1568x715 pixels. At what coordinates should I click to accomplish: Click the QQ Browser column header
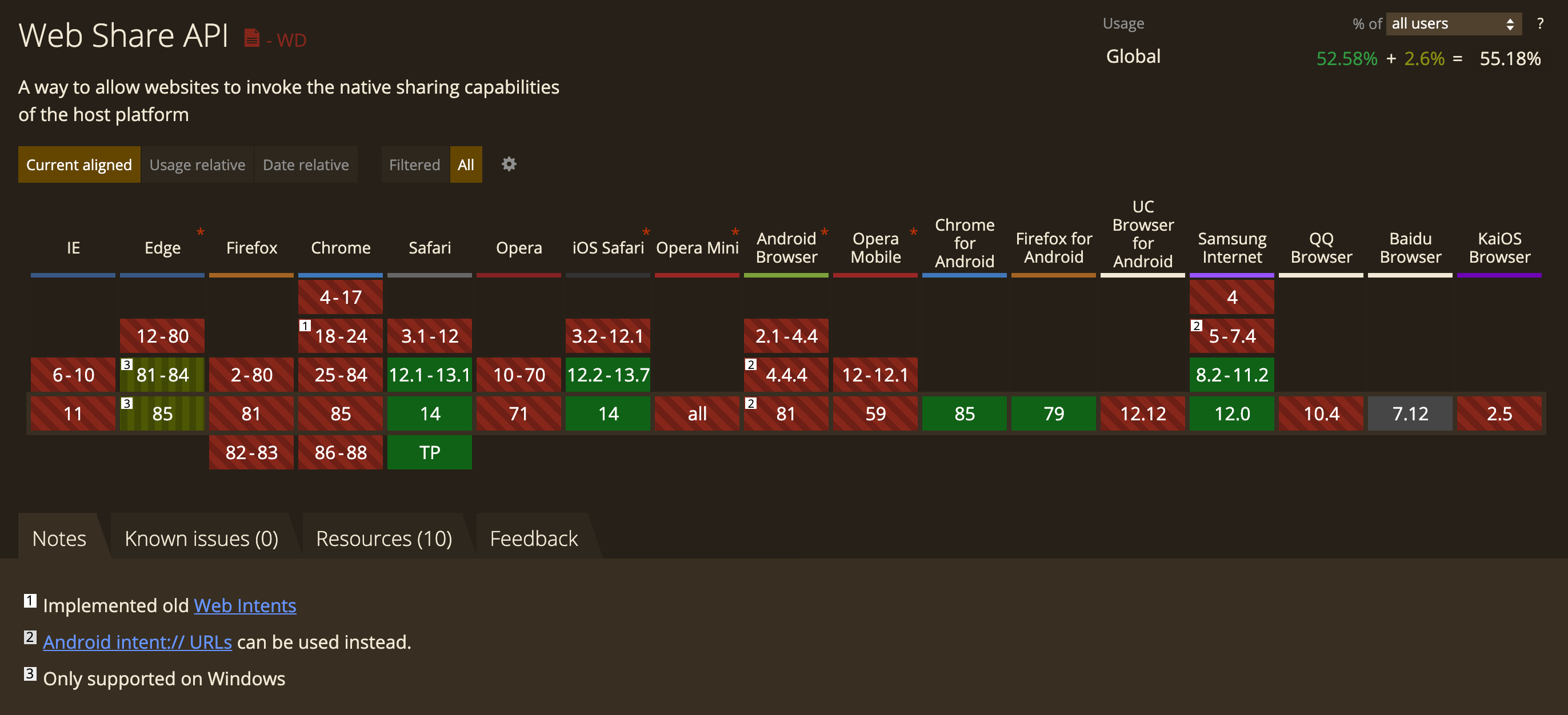pyautogui.click(x=1321, y=248)
